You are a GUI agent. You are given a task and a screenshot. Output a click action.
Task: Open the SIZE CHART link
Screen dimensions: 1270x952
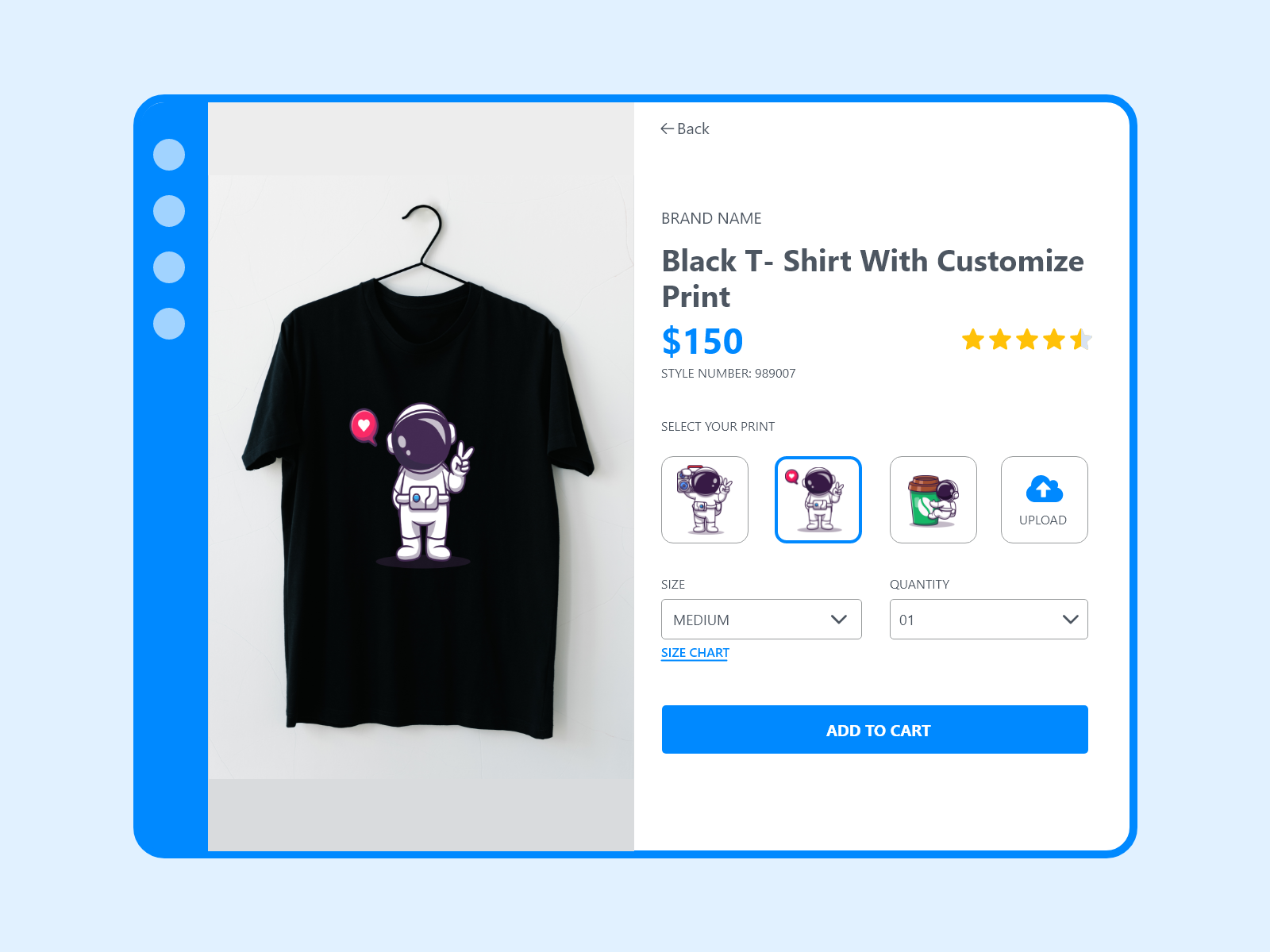pyautogui.click(x=695, y=653)
